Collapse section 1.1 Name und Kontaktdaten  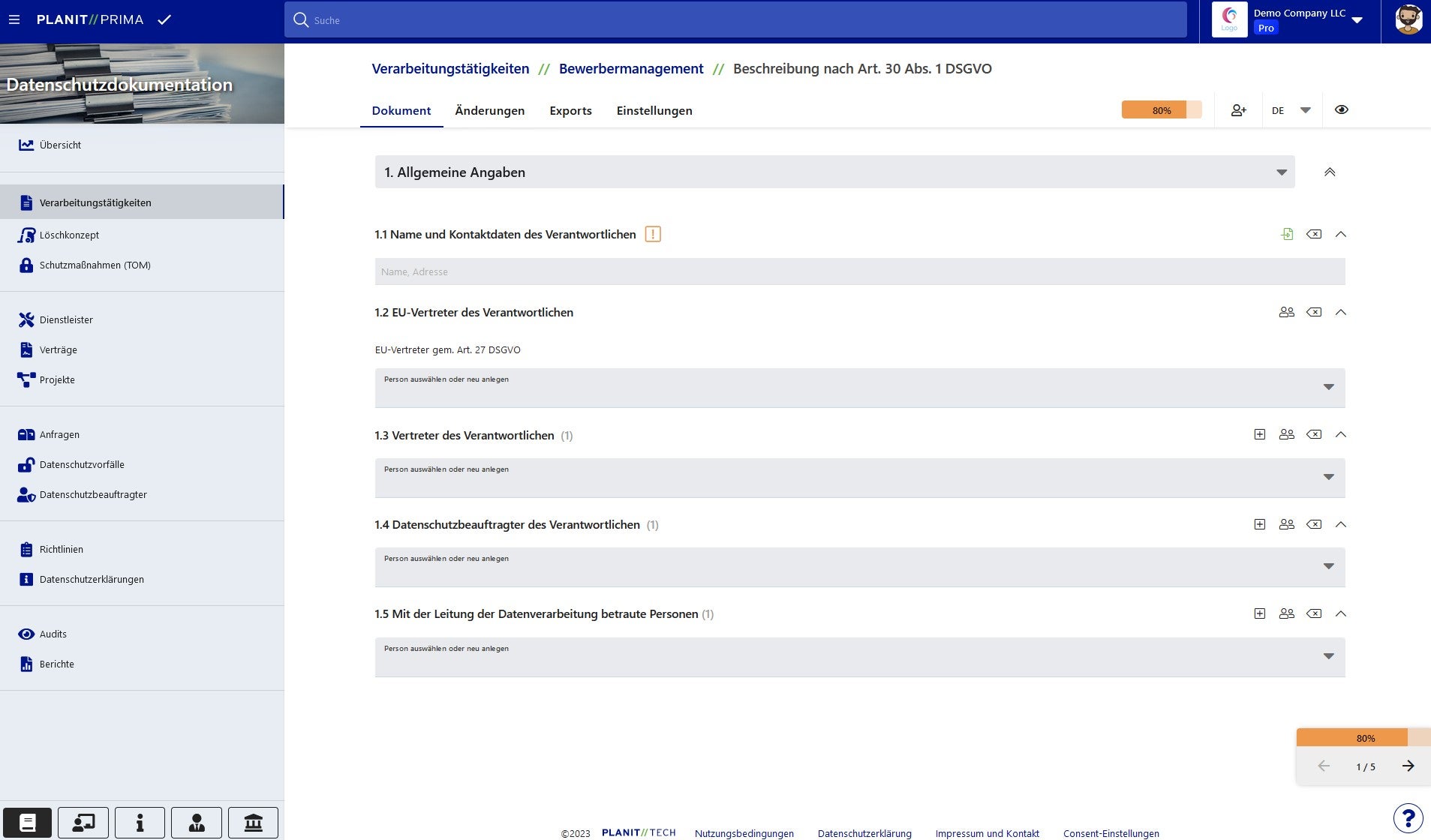click(1341, 234)
